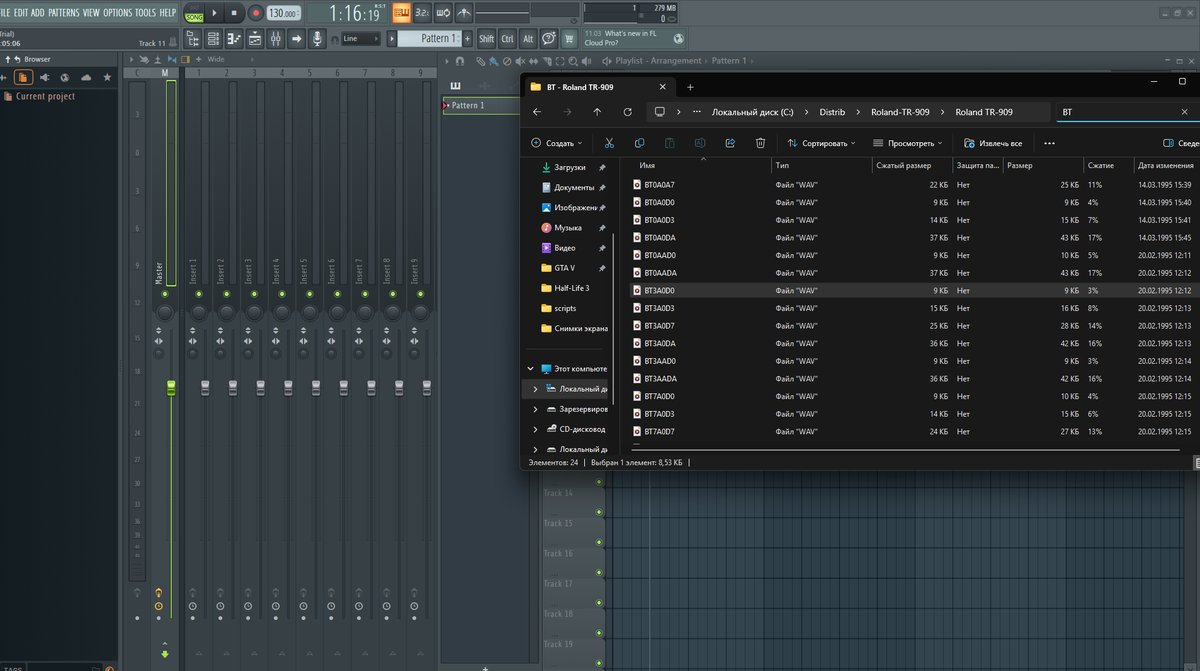The image size is (1200, 671).
Task: Open the snap setting dropdown showing Line
Action: tap(360, 39)
